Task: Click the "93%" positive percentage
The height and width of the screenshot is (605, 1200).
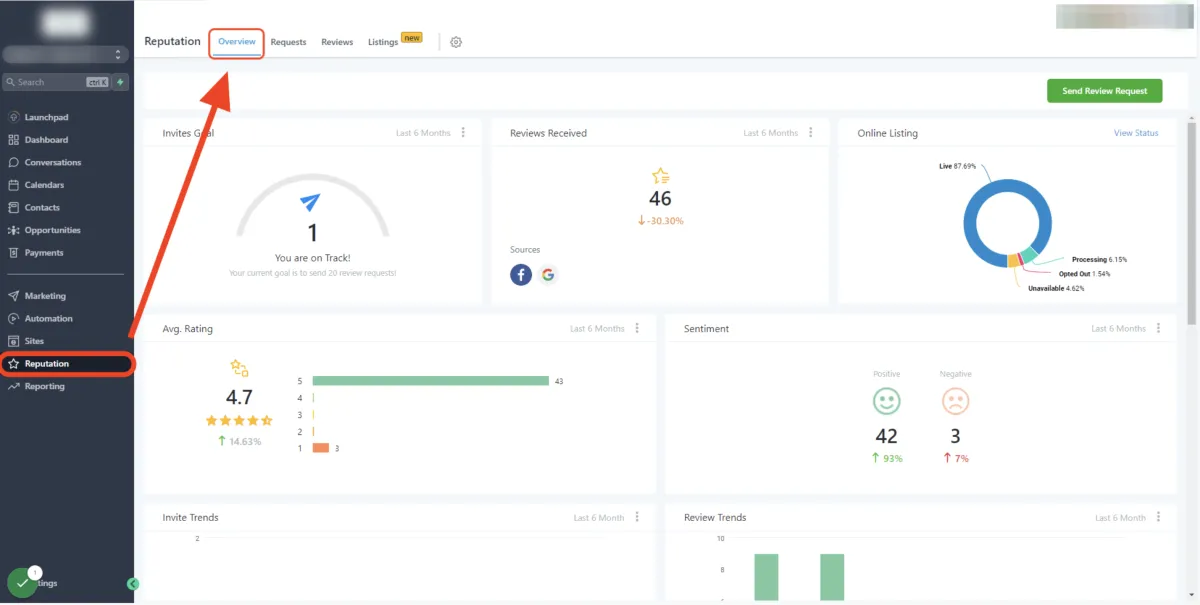Action: tap(894, 458)
